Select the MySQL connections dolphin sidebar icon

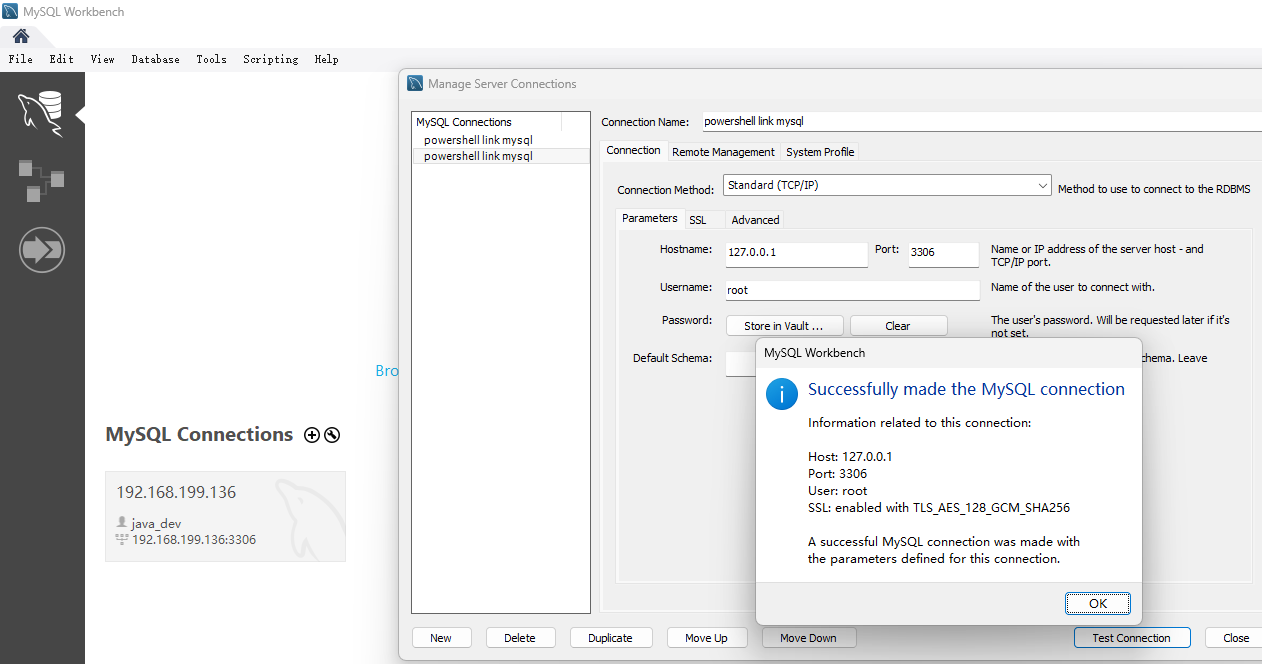tap(42, 112)
